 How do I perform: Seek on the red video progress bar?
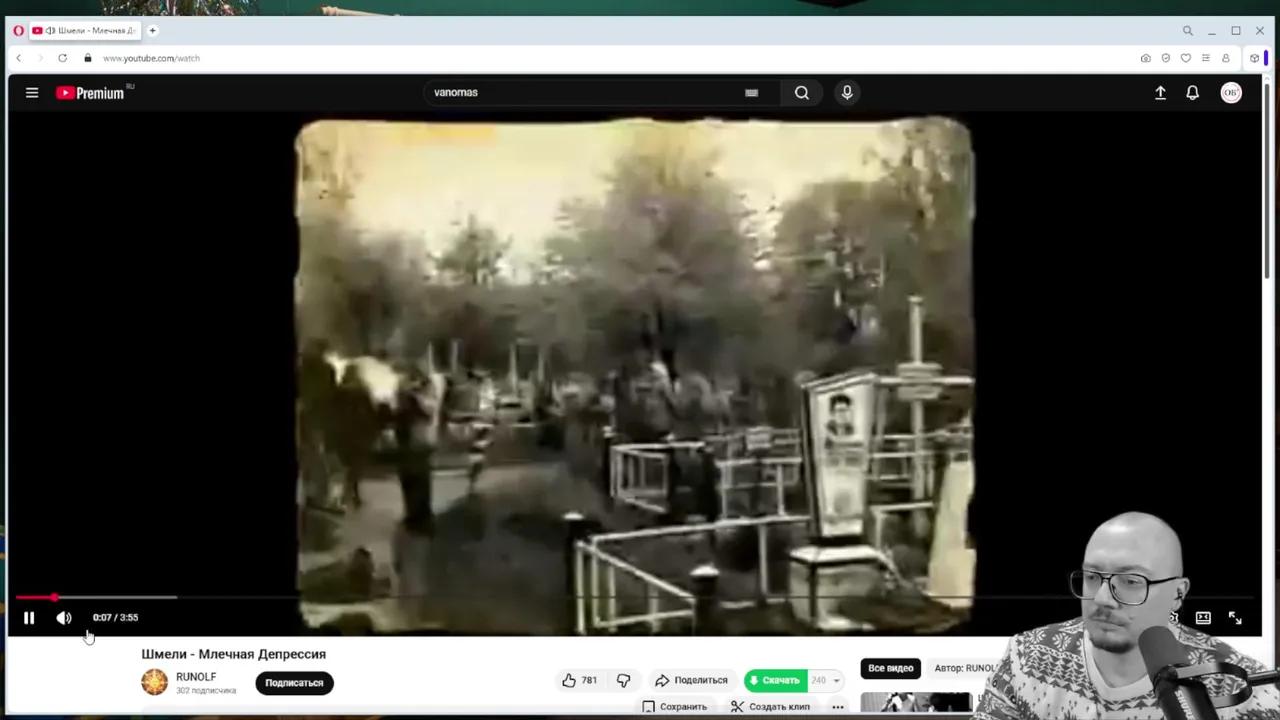pyautogui.click(x=636, y=597)
